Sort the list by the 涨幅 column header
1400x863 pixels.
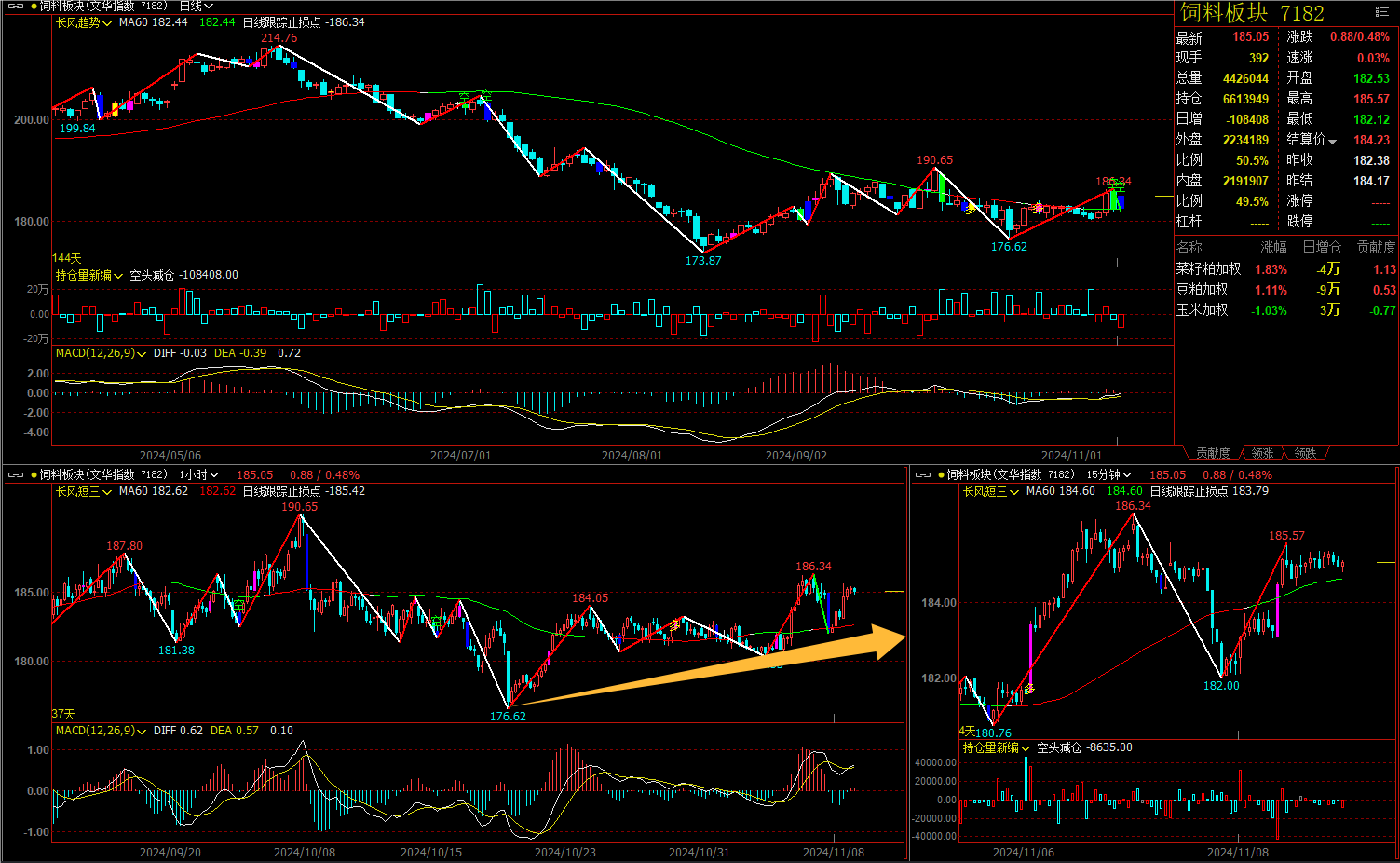pyautogui.click(x=1273, y=248)
